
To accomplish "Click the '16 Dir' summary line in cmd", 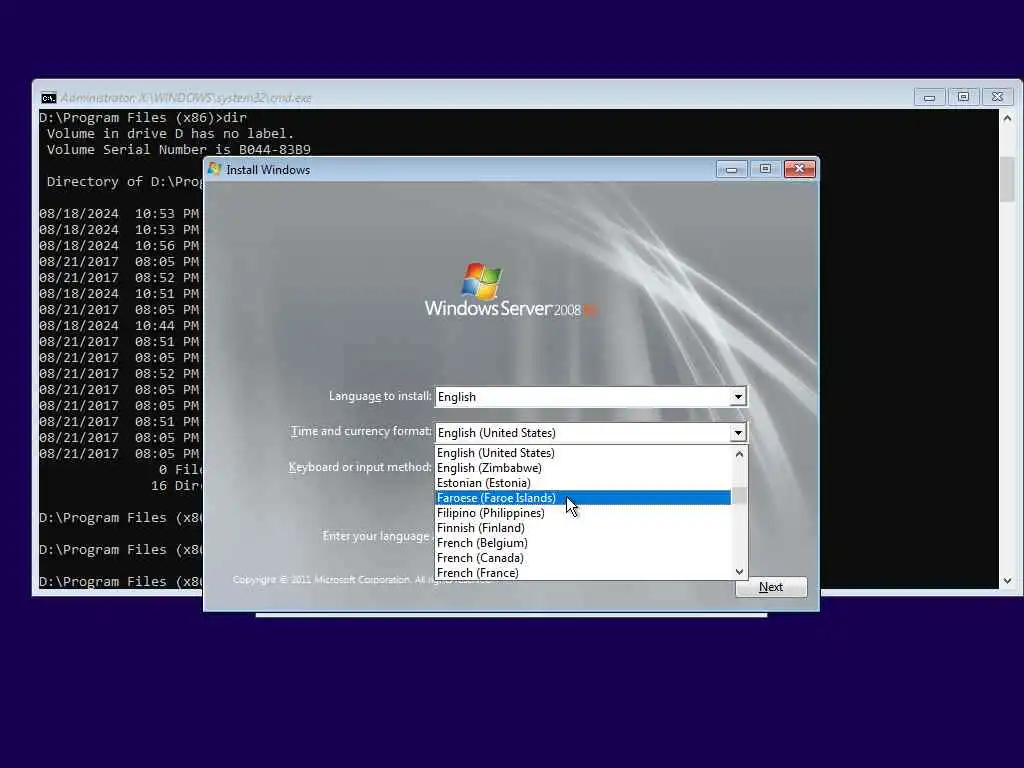I will [176, 485].
